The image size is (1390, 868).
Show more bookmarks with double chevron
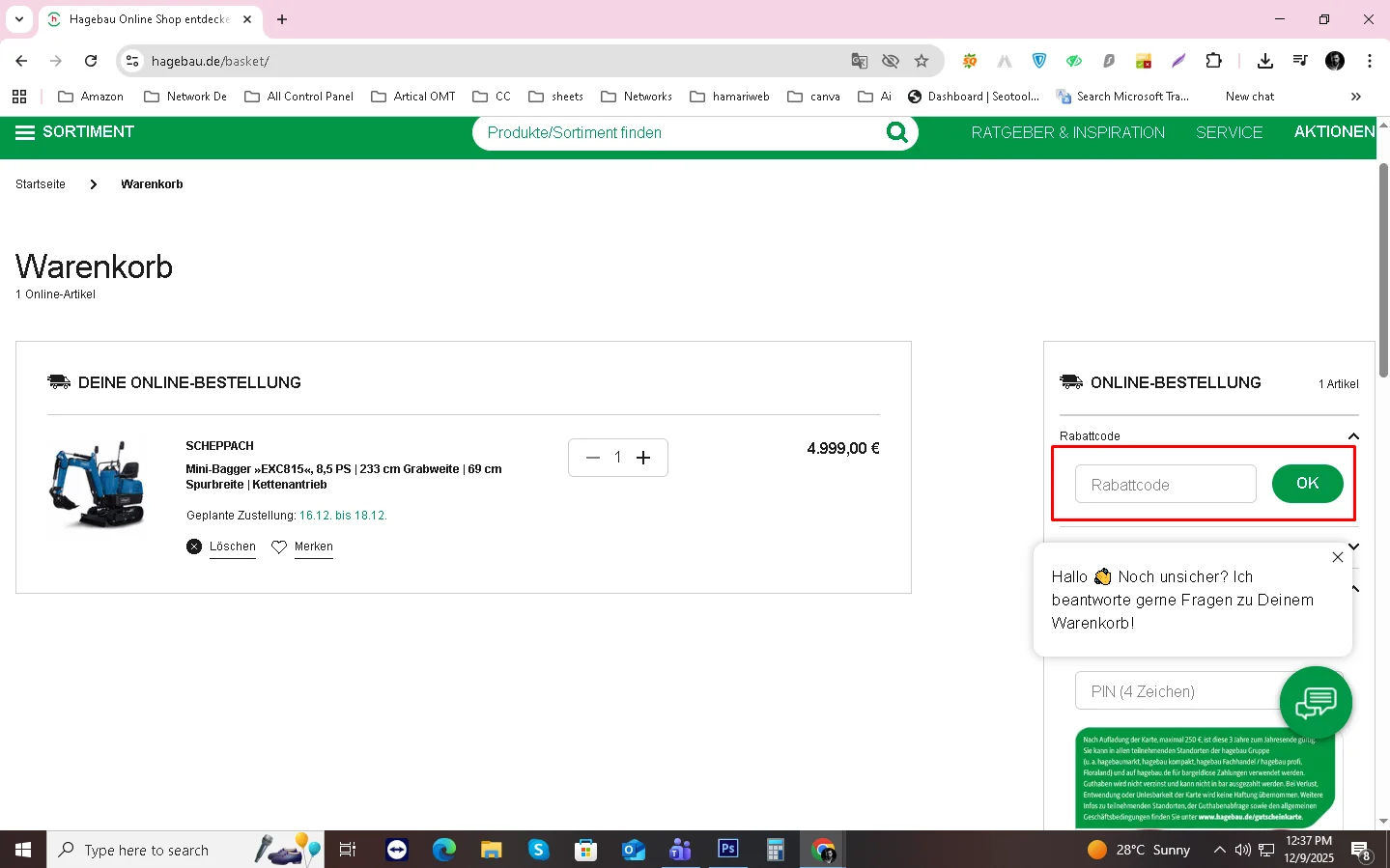(x=1356, y=97)
